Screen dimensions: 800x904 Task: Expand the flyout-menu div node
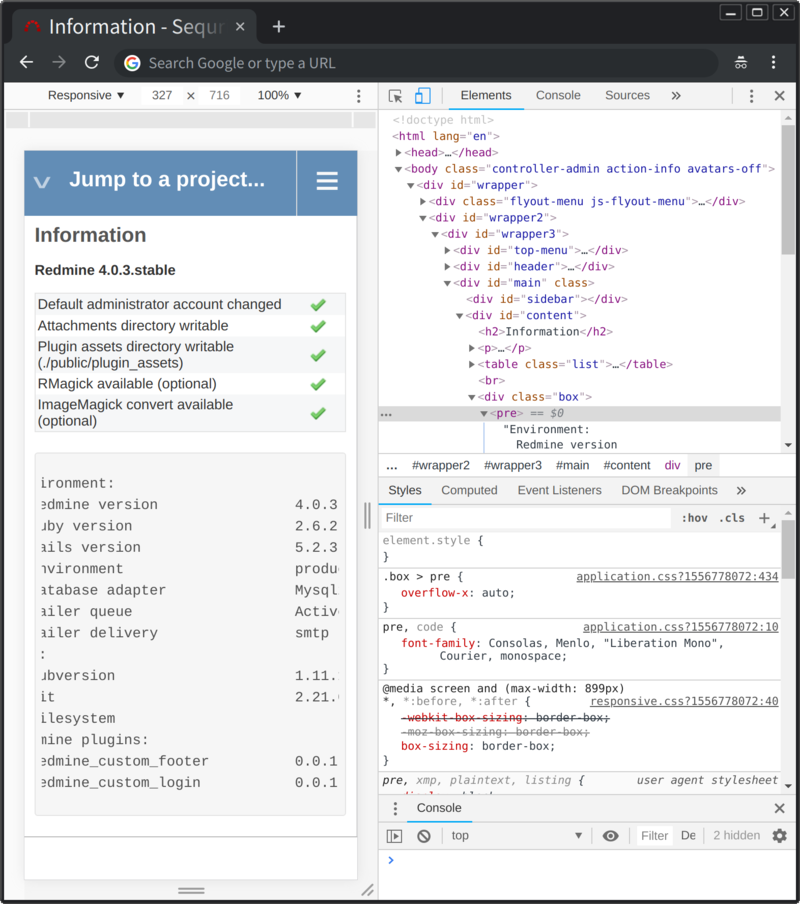point(423,202)
